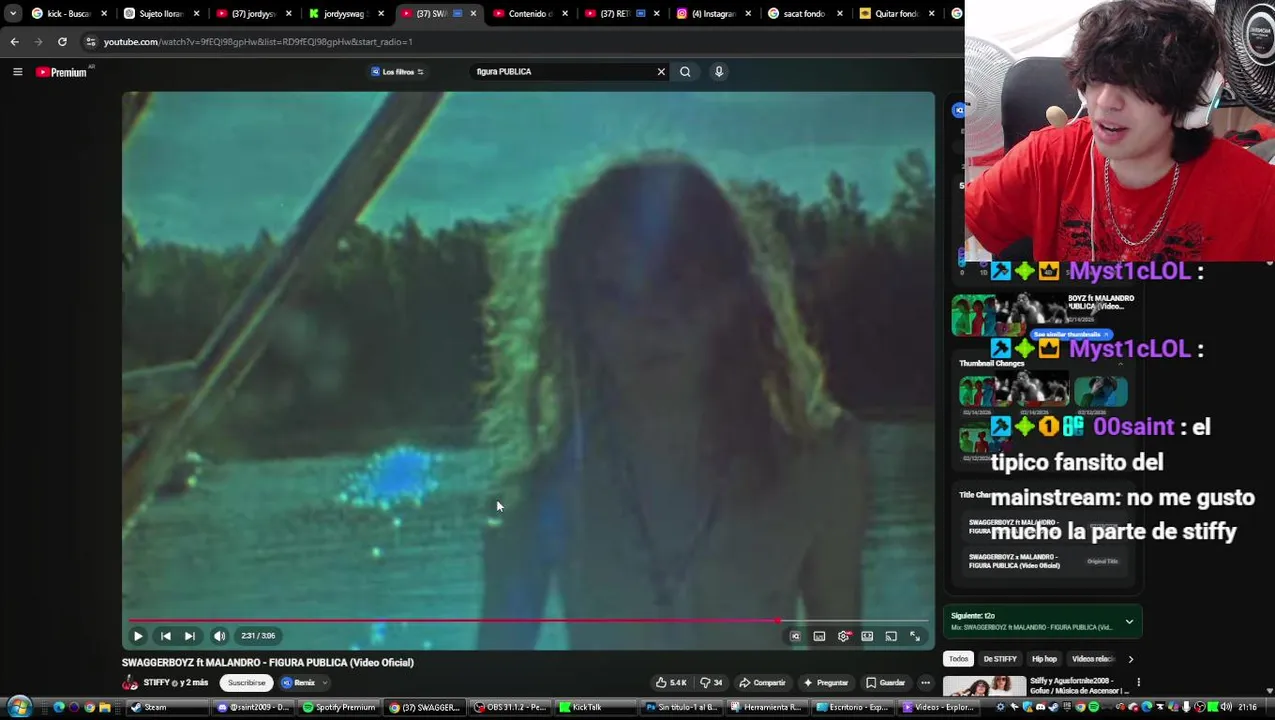
Task: Open the STIFFY y 2 más channel link
Action: pos(175,683)
